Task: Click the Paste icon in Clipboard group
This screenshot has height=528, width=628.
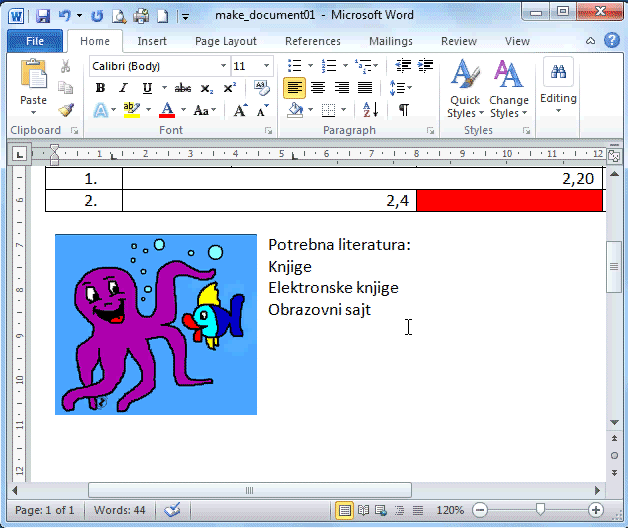Action: click(x=33, y=82)
